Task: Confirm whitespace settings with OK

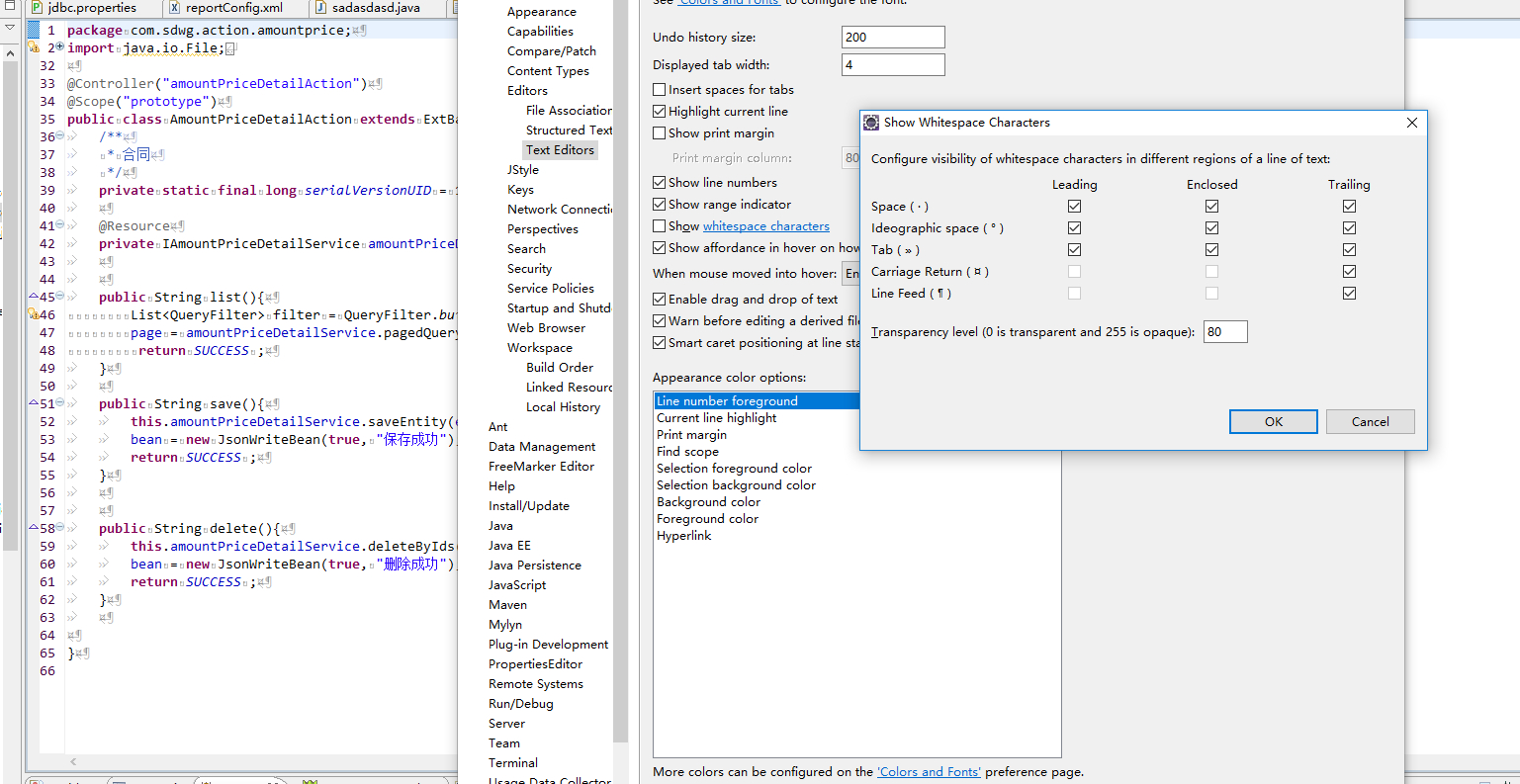Action: (x=1274, y=421)
